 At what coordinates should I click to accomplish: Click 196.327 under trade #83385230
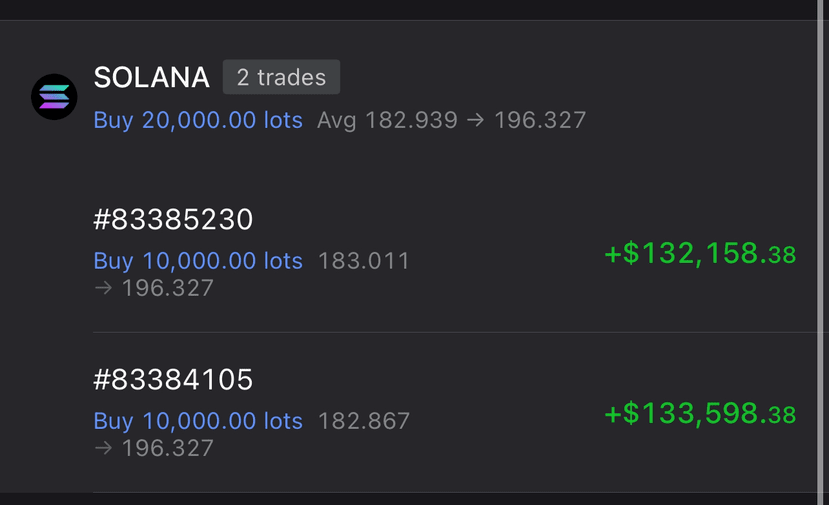coord(168,288)
